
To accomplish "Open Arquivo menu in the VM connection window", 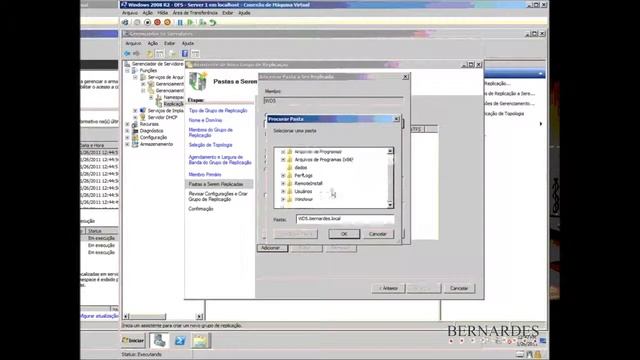I will point(130,13).
